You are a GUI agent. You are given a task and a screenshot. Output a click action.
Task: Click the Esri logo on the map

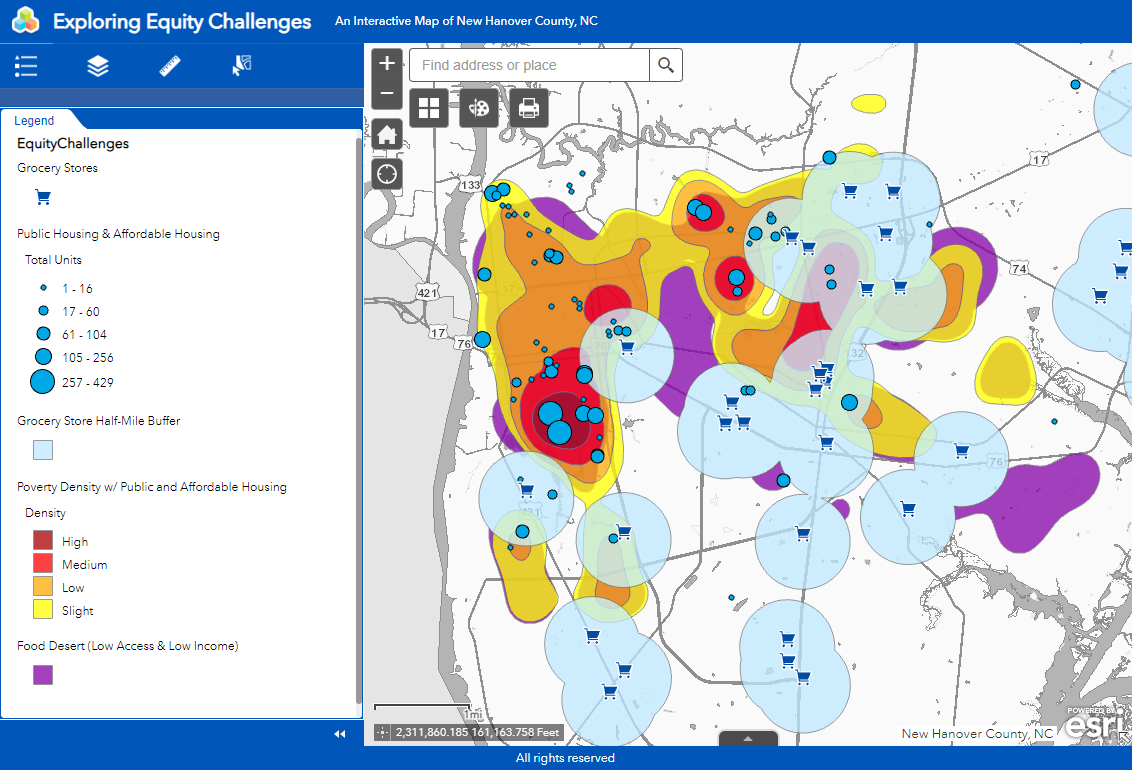point(1097,723)
